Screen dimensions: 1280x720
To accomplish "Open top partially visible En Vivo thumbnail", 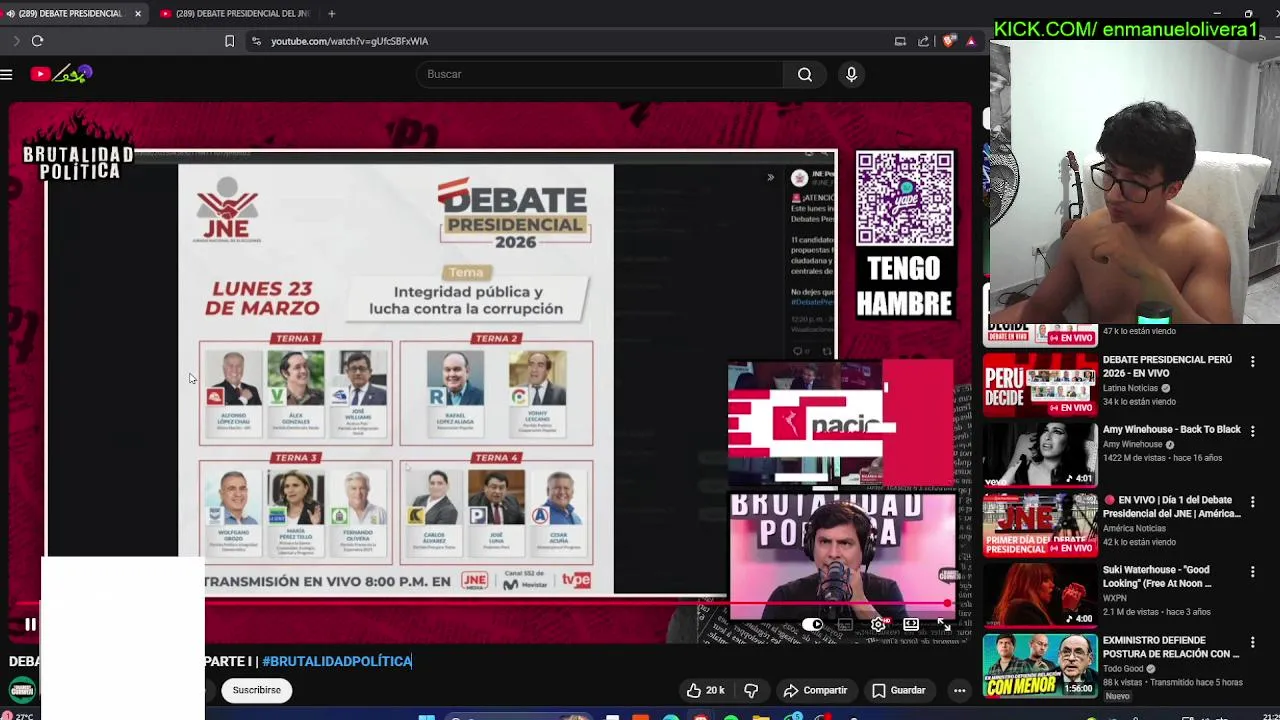I will pos(1040,334).
